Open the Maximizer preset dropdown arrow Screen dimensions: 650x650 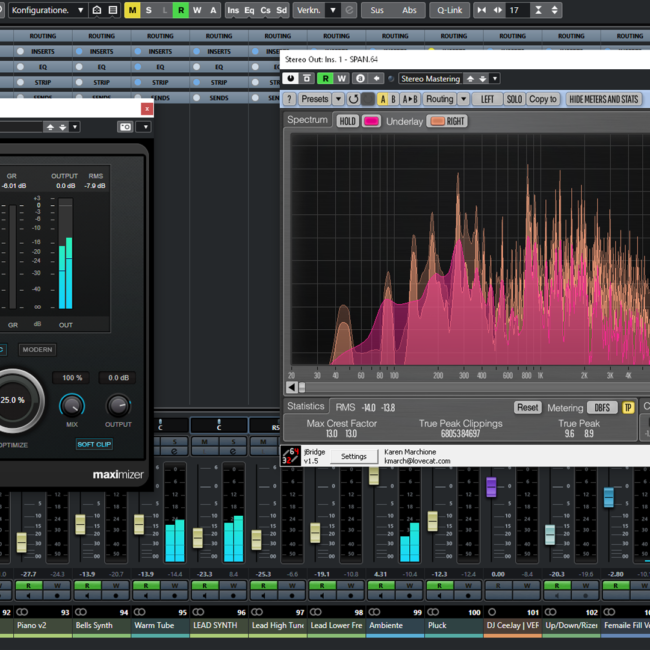point(75,127)
